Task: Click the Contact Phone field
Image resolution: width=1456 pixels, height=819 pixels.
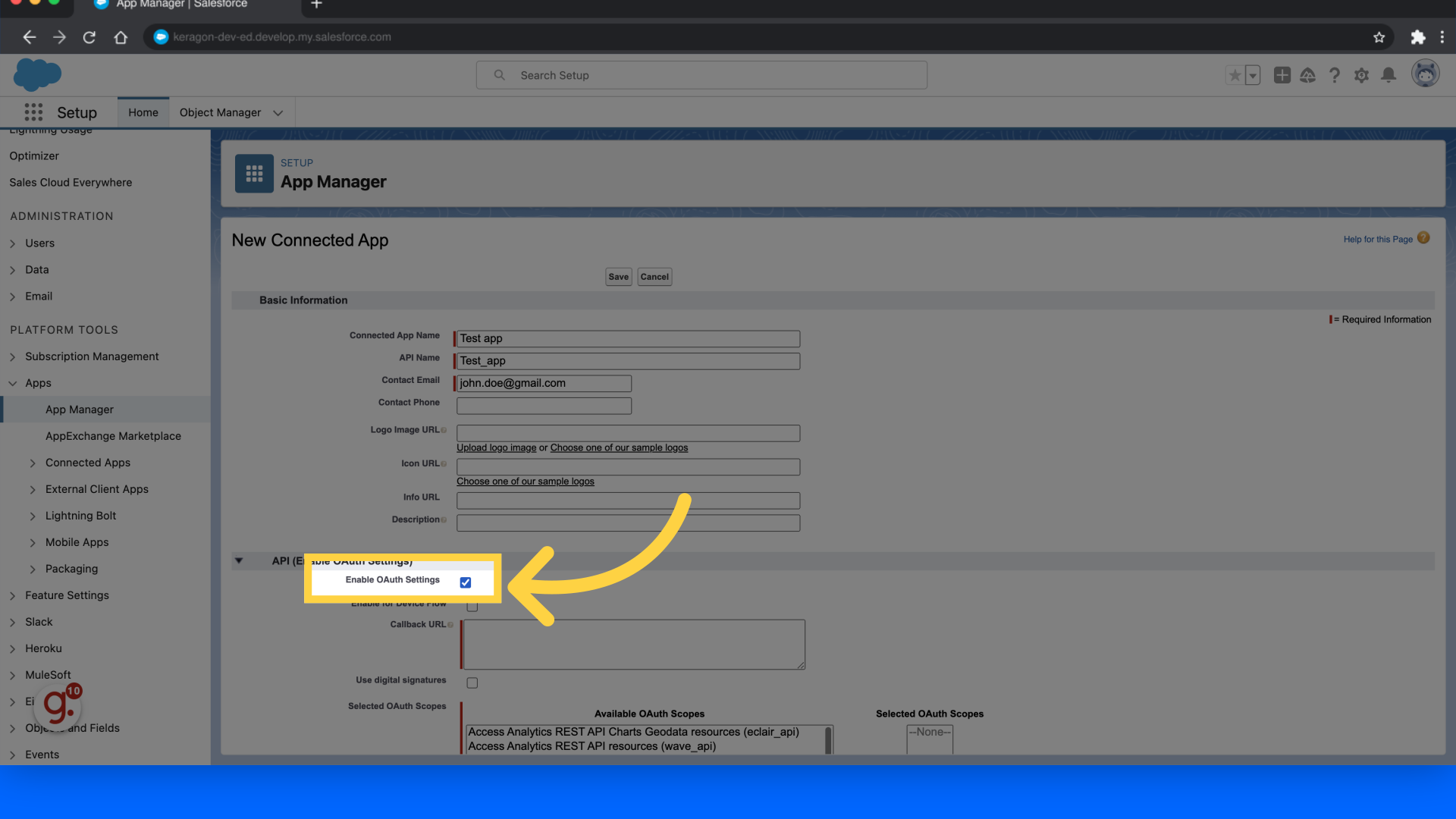Action: (544, 406)
